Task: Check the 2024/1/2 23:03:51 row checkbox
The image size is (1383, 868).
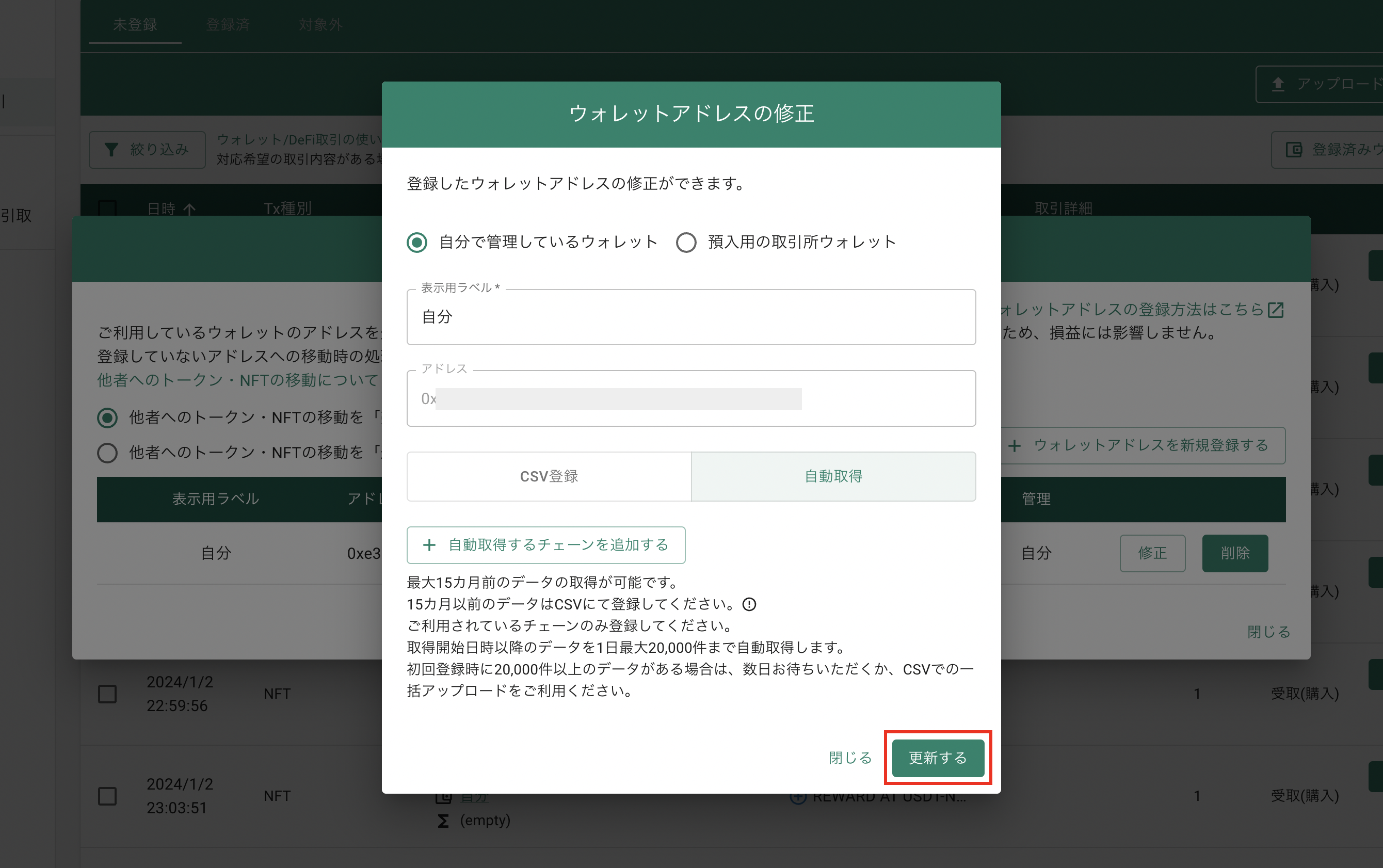Action: point(107,796)
